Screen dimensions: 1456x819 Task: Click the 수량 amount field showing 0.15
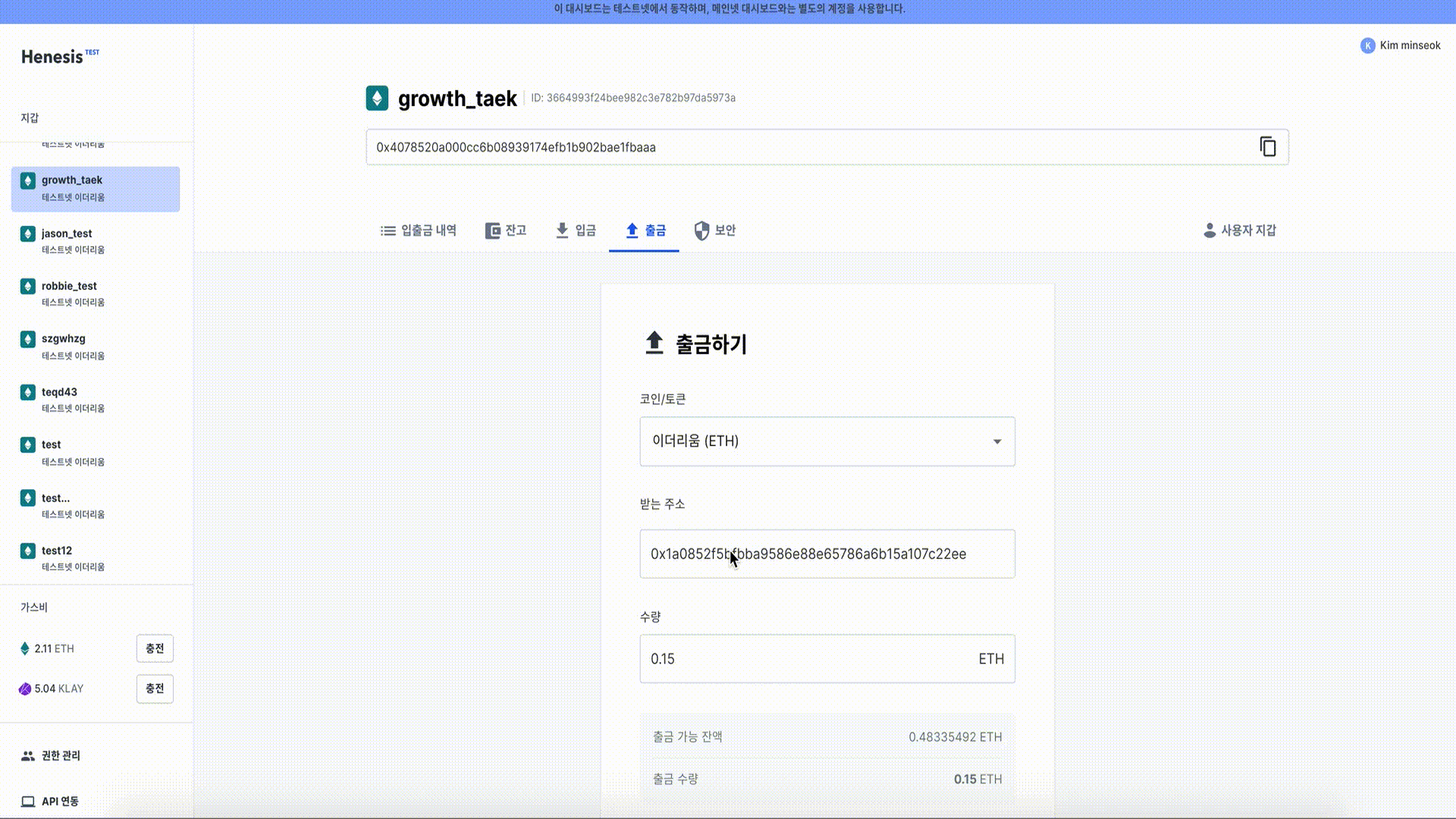(827, 659)
